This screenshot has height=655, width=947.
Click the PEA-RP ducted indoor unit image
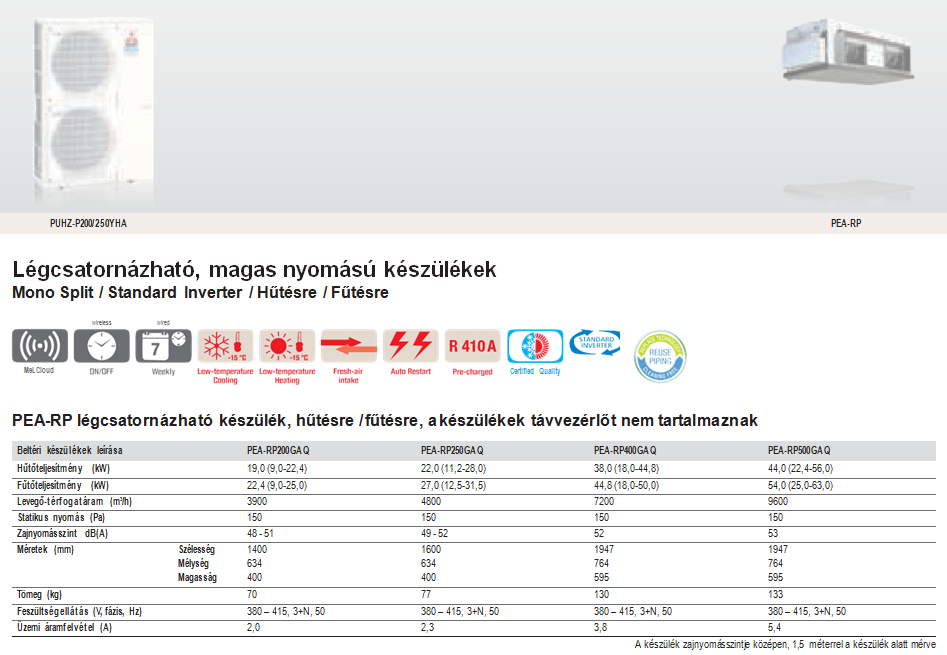tap(848, 51)
